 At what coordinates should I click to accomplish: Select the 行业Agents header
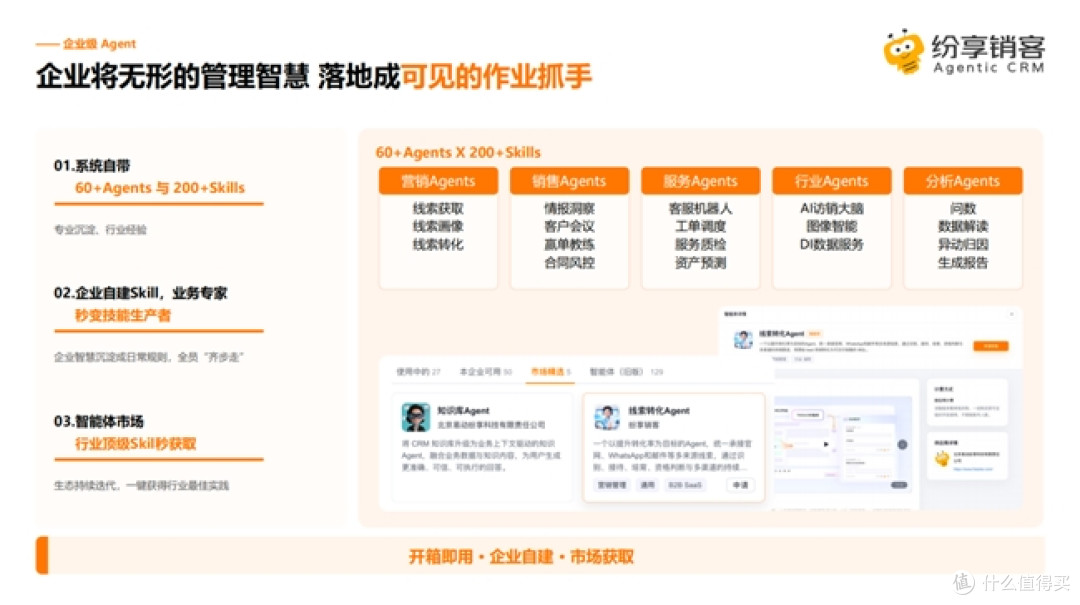(831, 181)
